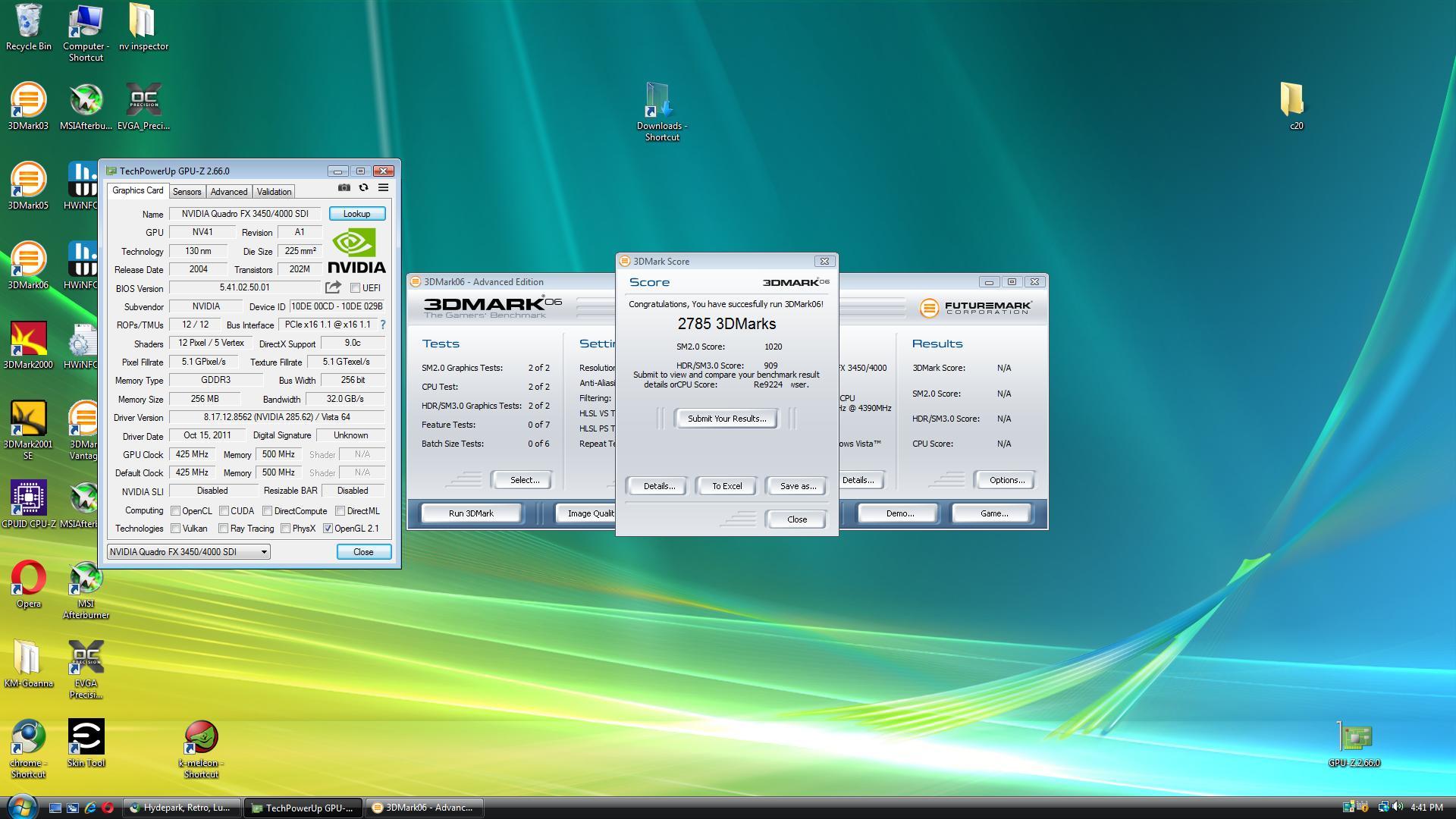1456x819 pixels.
Task: Click the Submit Your Results button
Action: pos(726,419)
